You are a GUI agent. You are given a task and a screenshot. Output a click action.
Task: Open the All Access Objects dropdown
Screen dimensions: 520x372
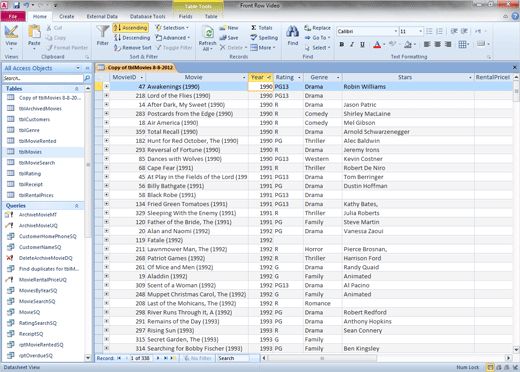click(x=78, y=68)
